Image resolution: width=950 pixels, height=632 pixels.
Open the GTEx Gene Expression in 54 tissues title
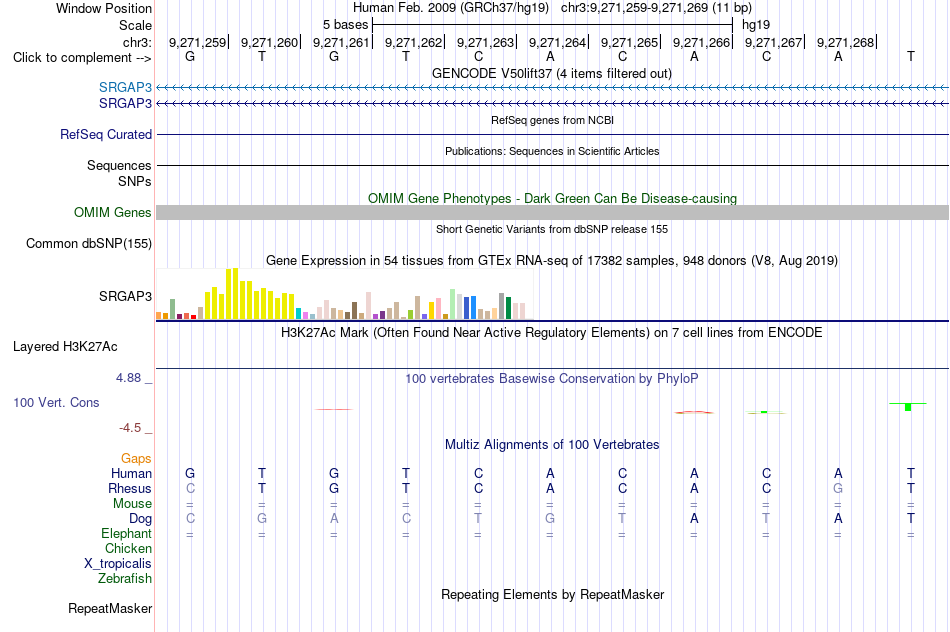(x=552, y=261)
